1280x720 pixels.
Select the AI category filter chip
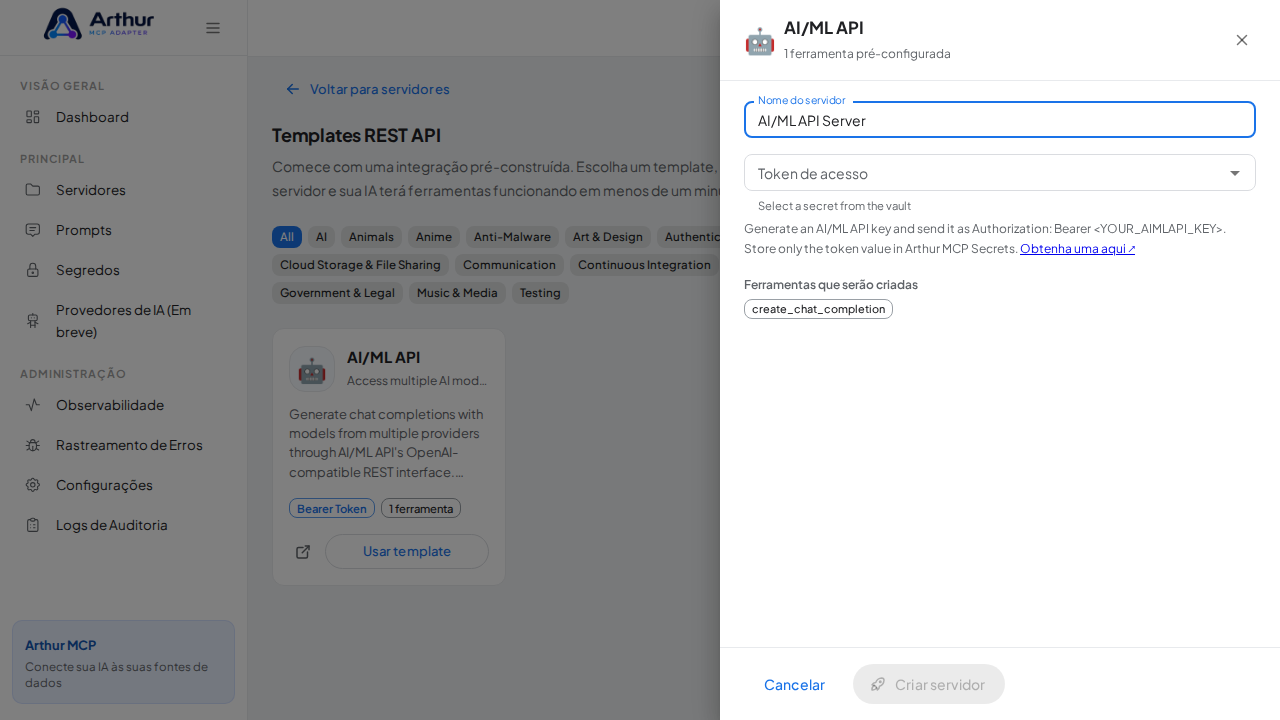click(322, 237)
